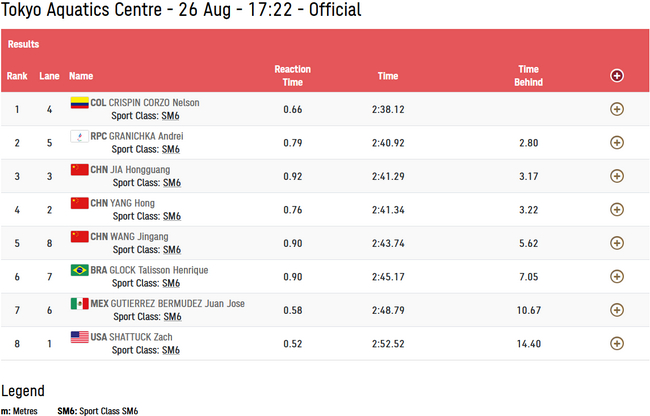Open athlete GLOCK Talisson Henrique
This screenshot has width=650, height=416.
click(159, 271)
